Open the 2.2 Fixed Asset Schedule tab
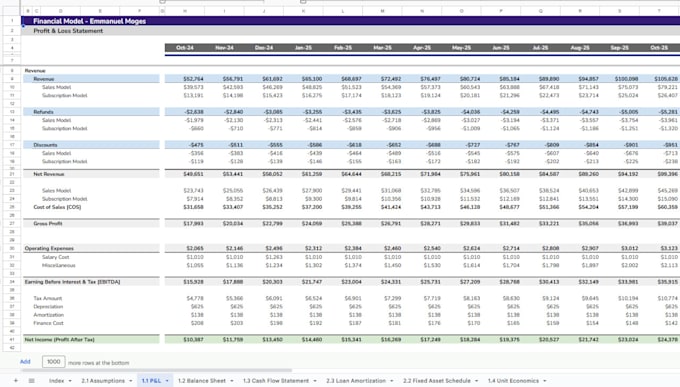The height and width of the screenshot is (387, 680). point(437,380)
